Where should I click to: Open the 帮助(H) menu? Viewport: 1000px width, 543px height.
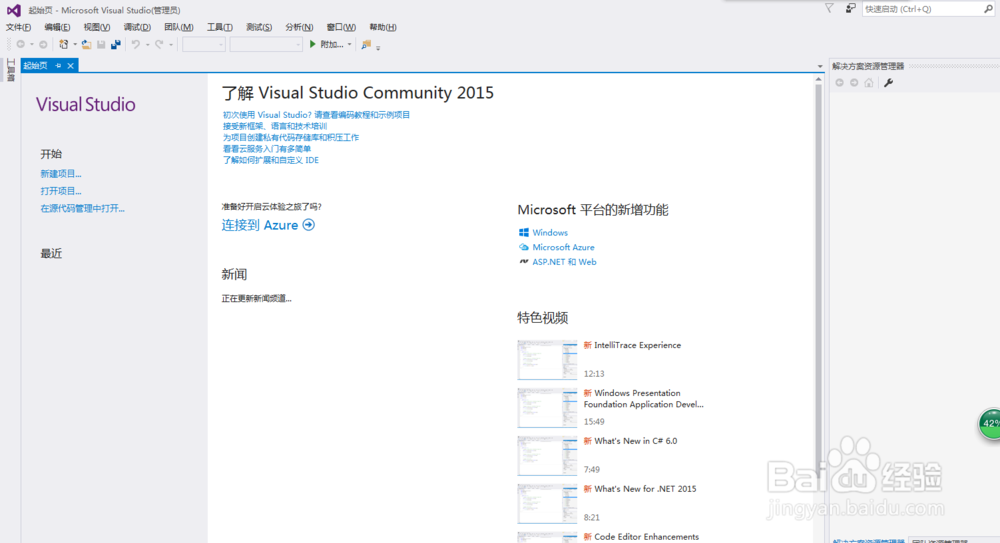click(383, 27)
